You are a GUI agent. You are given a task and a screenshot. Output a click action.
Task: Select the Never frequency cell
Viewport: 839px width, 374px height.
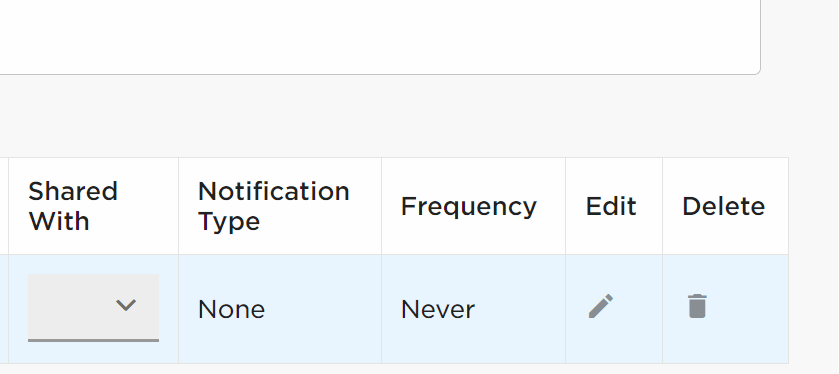pos(474,309)
